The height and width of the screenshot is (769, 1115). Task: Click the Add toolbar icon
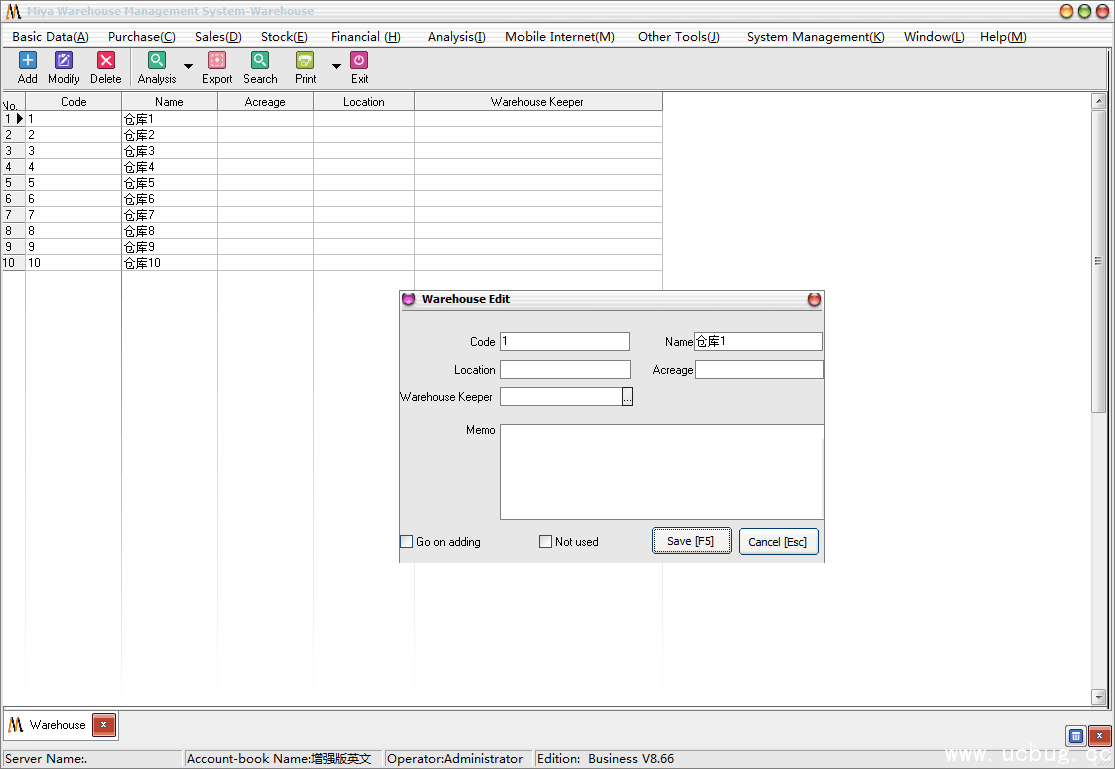point(28,61)
